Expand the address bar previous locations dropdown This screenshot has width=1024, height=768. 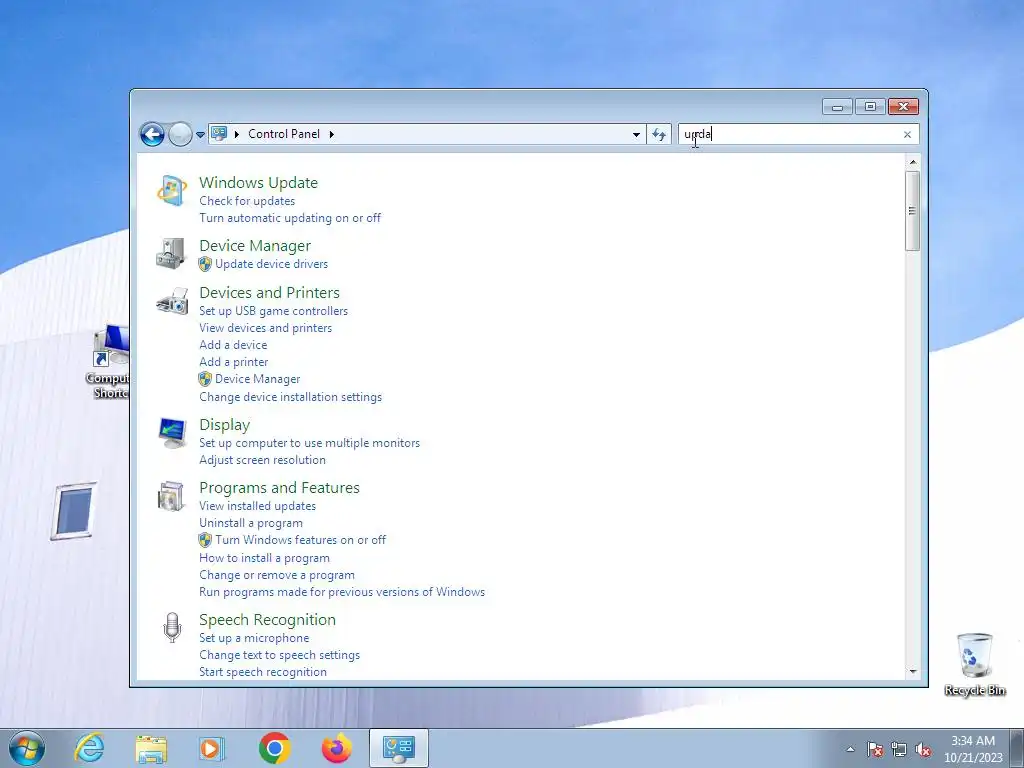[x=636, y=135]
